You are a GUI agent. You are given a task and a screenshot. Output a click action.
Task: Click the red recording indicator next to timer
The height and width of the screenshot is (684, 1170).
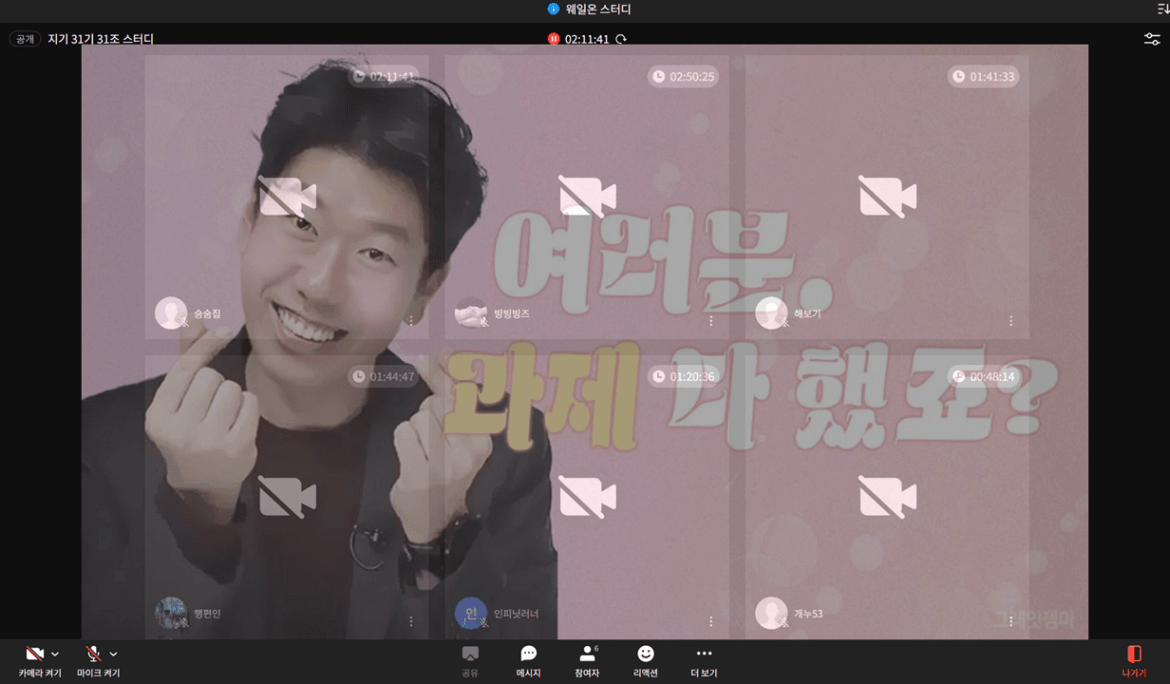(x=553, y=39)
